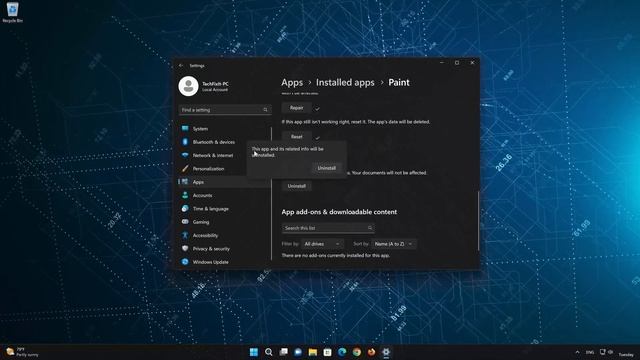Click the magnifier in Find a setting box
Screen dimensions: 640x360
(x=265, y=110)
